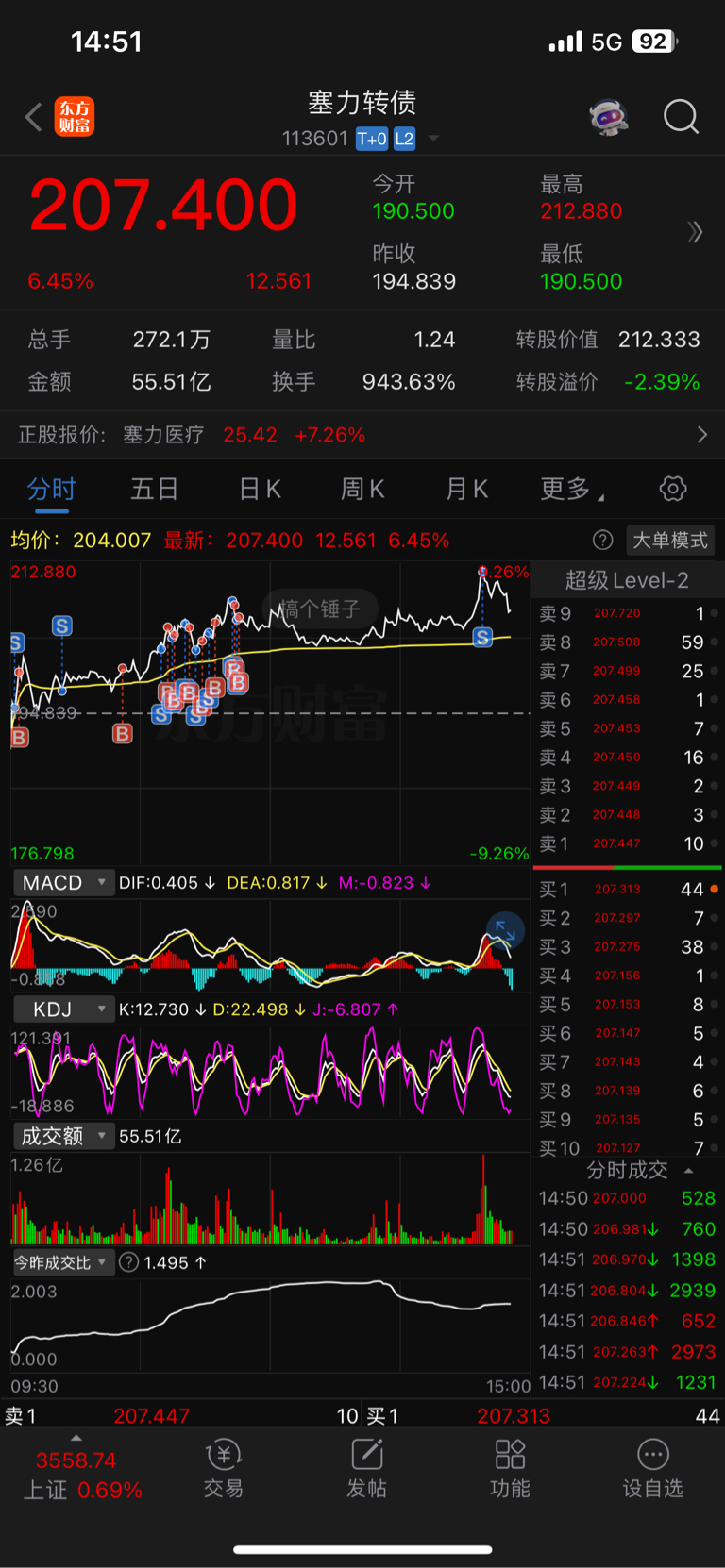
Task: Tap the search magnifier icon
Action: pos(681,117)
